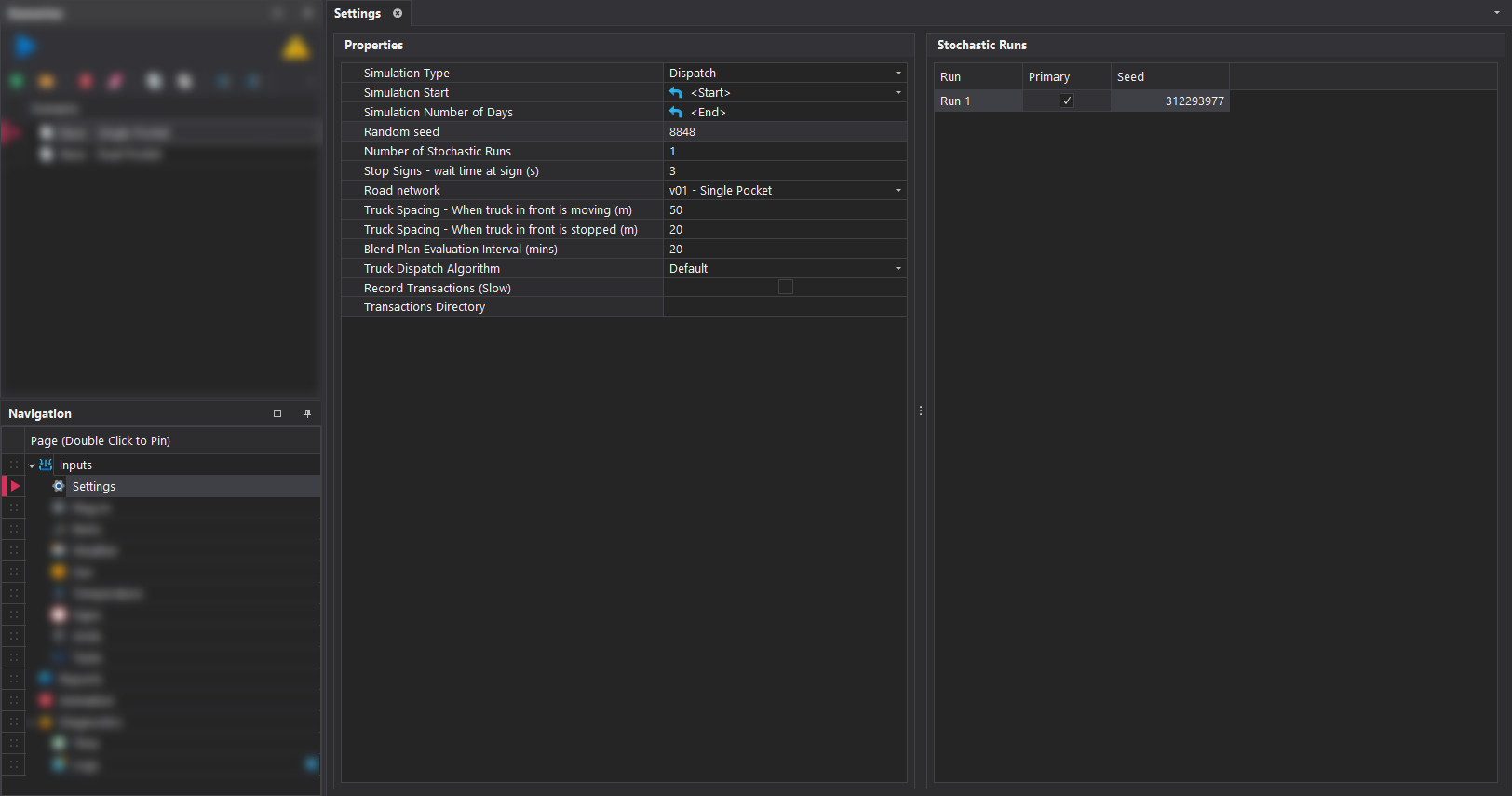
Task: Reset Simulation Start with the blue arrow
Action: pos(676,93)
